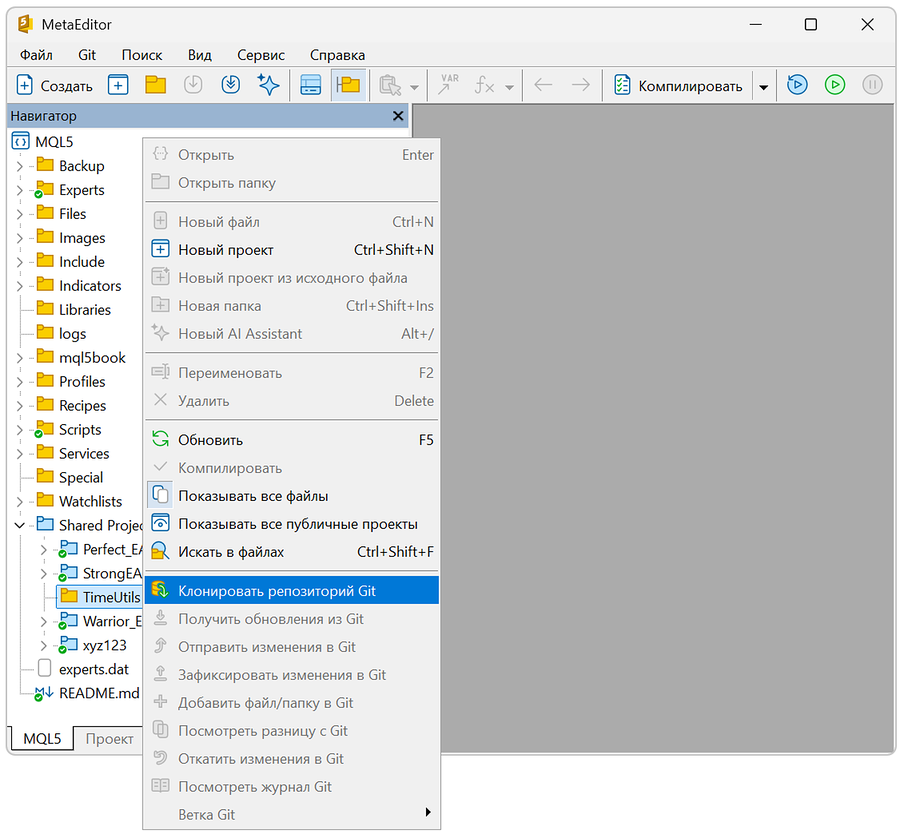The image size is (900, 834).
Task: Open the Файл menu
Action: click(x=36, y=55)
